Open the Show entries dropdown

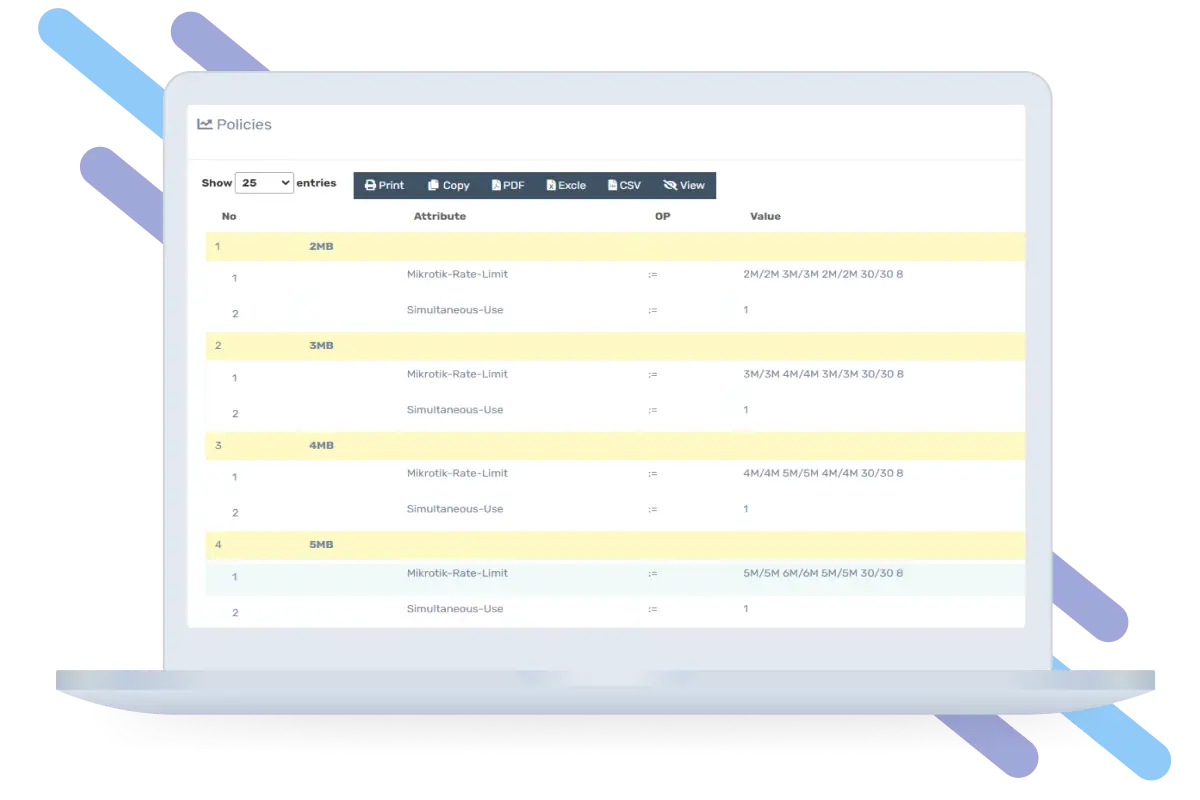point(264,183)
